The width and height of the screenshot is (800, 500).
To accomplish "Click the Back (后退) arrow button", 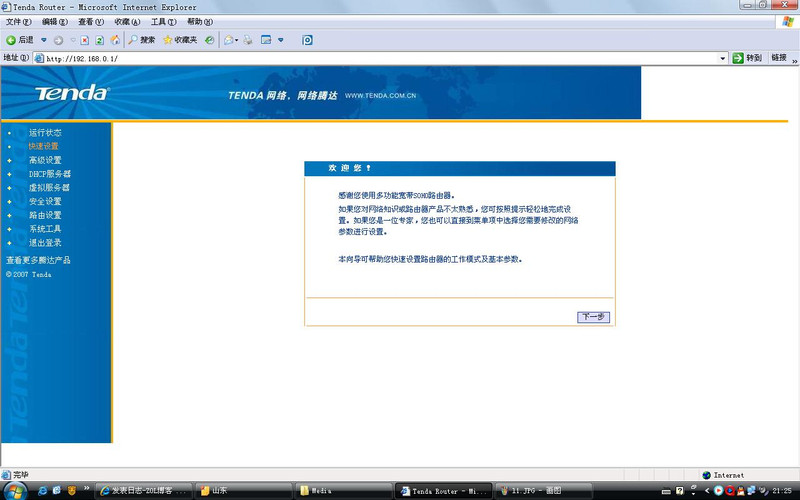I will tap(19, 40).
